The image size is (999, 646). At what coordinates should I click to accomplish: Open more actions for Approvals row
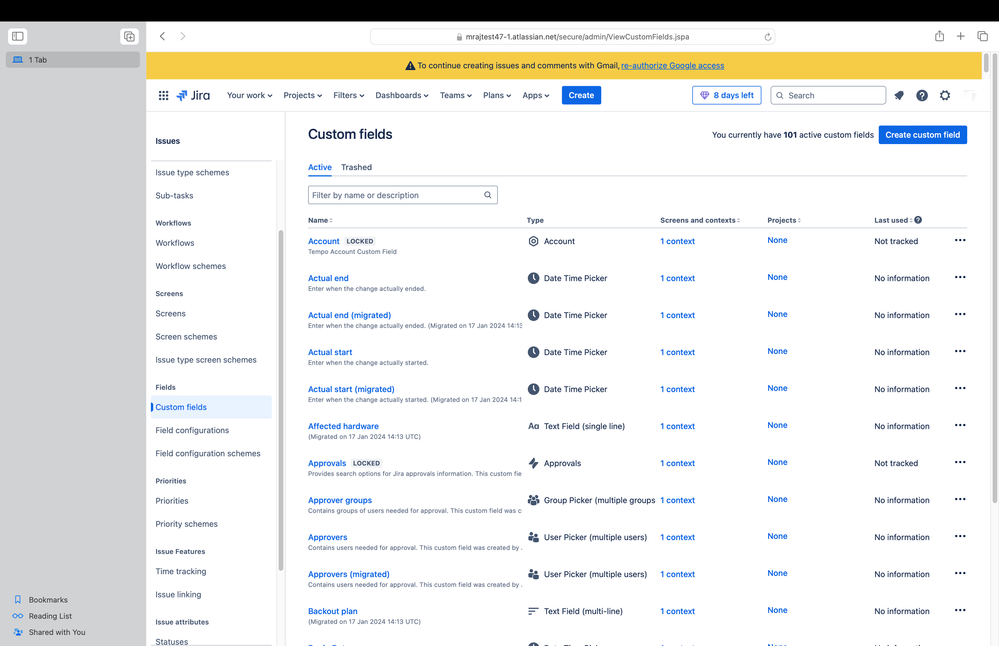[x=959, y=462]
